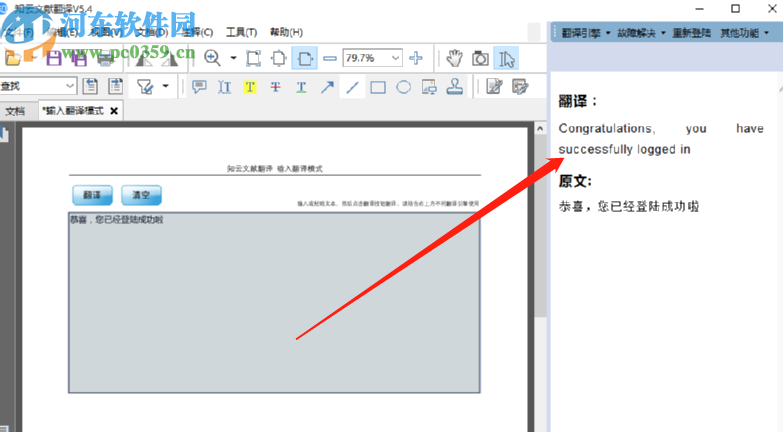Fit the whole page in view
Image resolution: width=783 pixels, height=432 pixels.
click(279, 58)
